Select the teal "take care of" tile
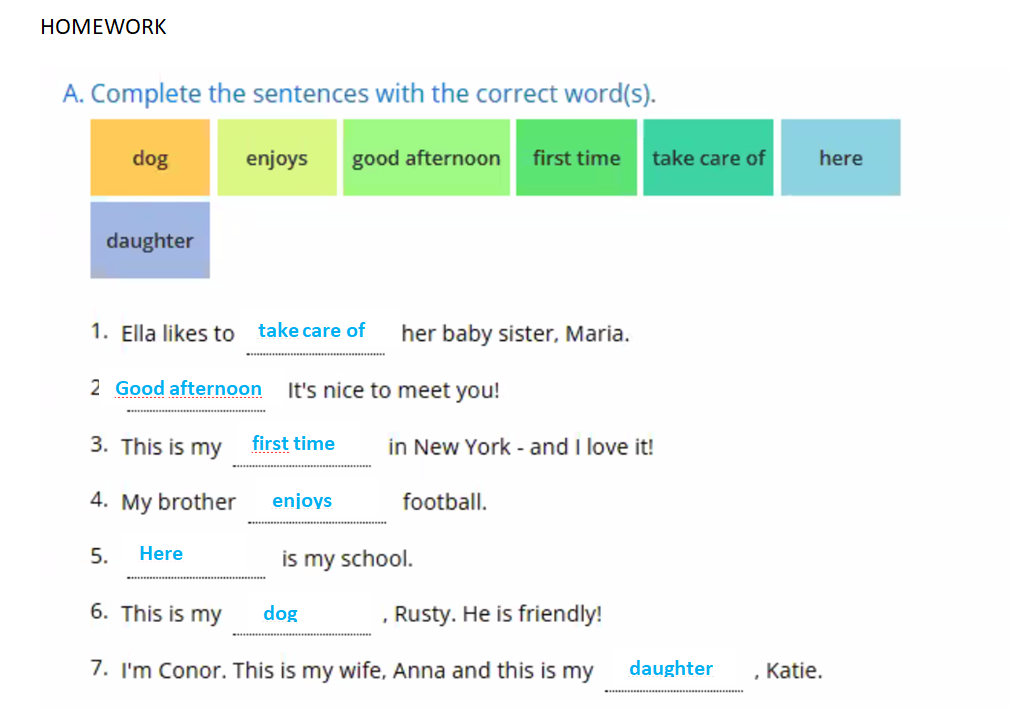1010x713 pixels. tap(708, 158)
